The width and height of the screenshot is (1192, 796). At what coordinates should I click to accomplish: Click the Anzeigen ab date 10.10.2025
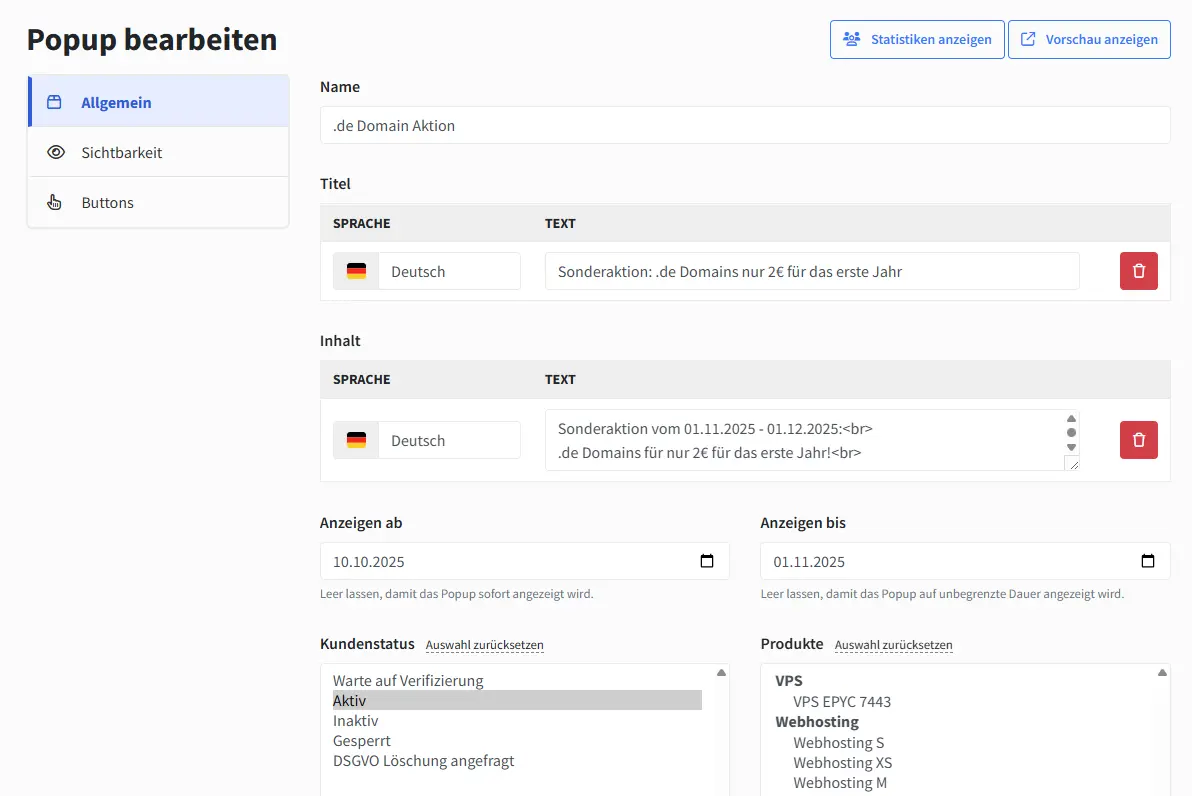(x=369, y=562)
